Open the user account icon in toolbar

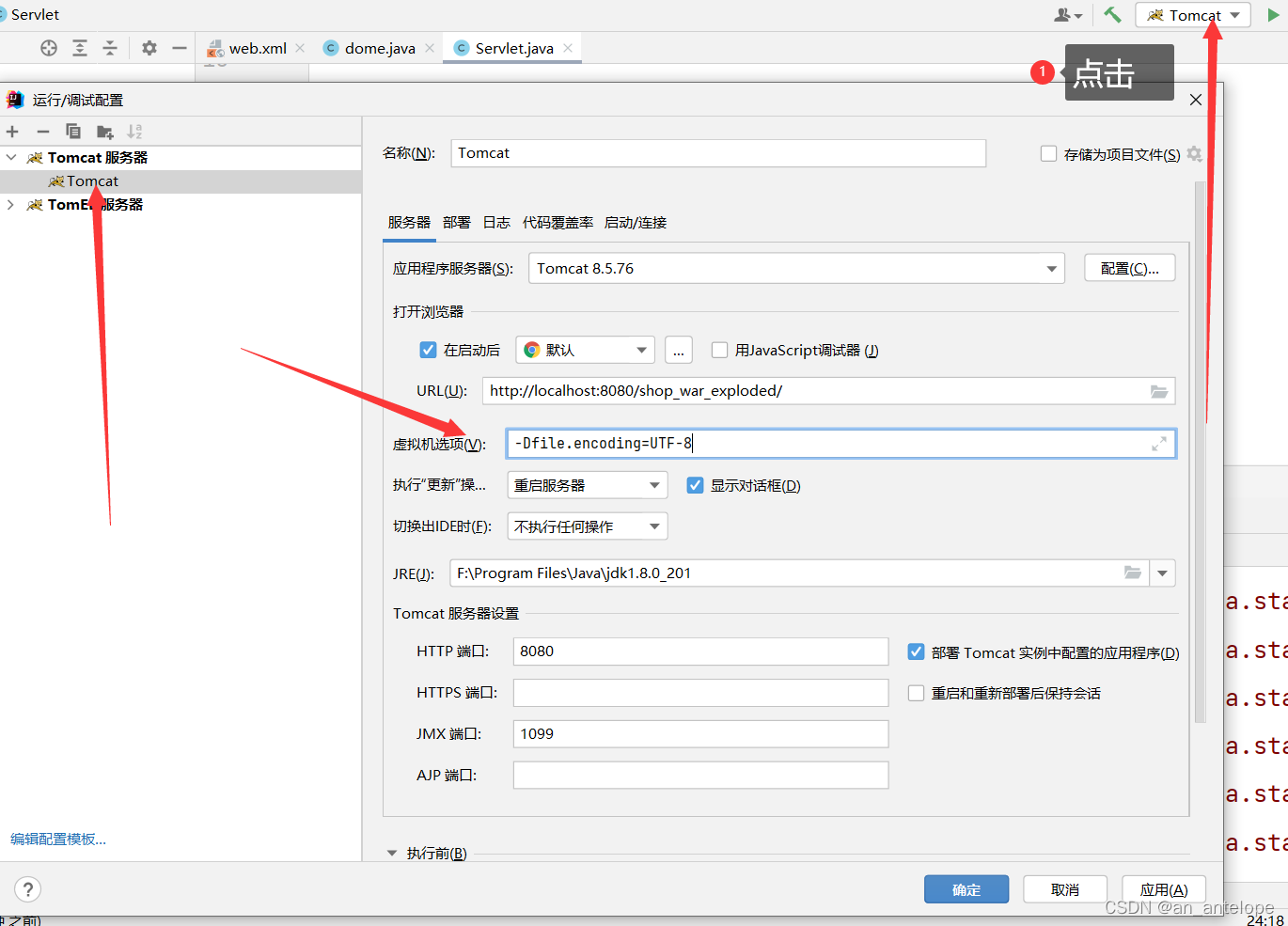1067,15
